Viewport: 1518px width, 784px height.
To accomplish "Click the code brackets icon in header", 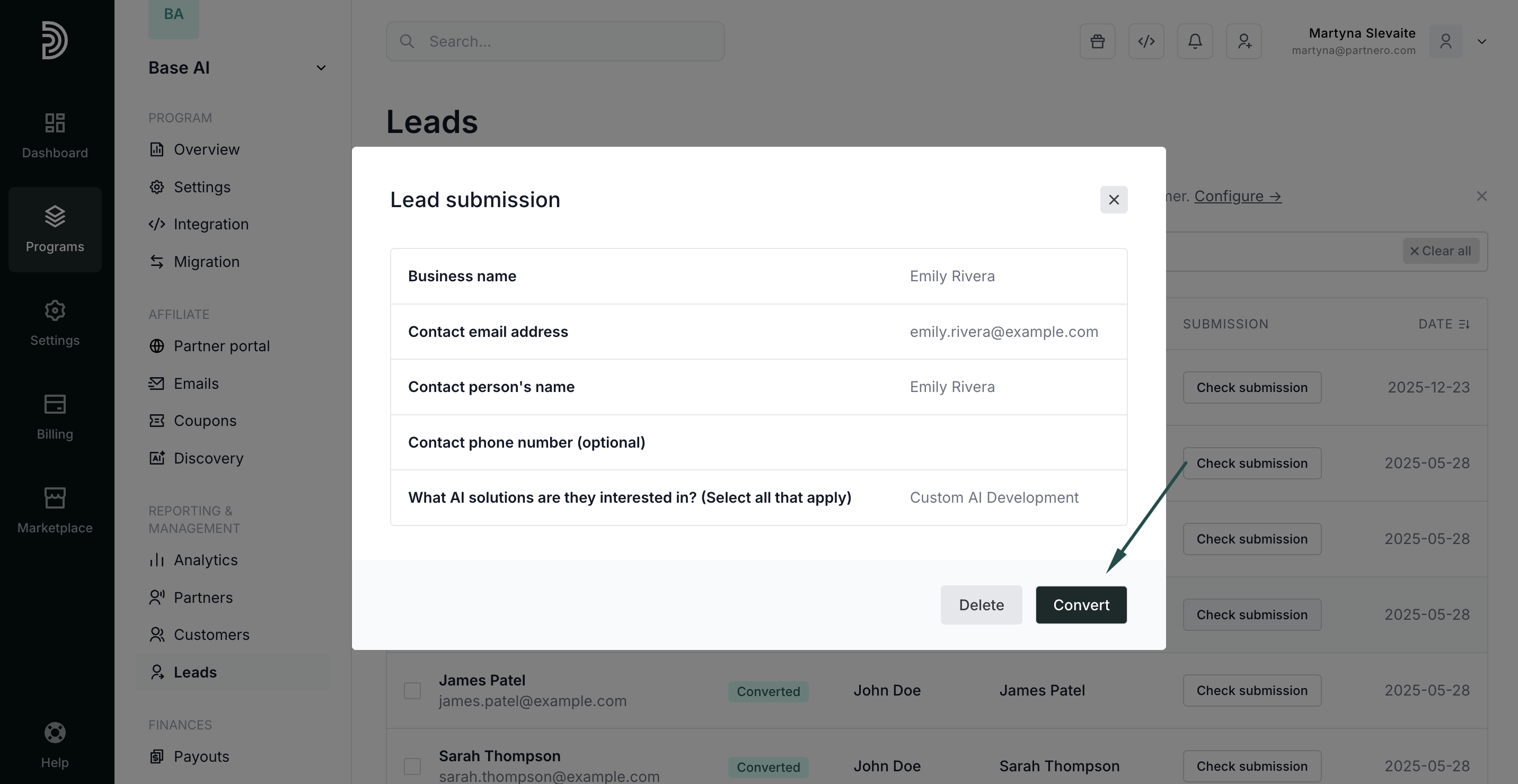I will point(1146,41).
